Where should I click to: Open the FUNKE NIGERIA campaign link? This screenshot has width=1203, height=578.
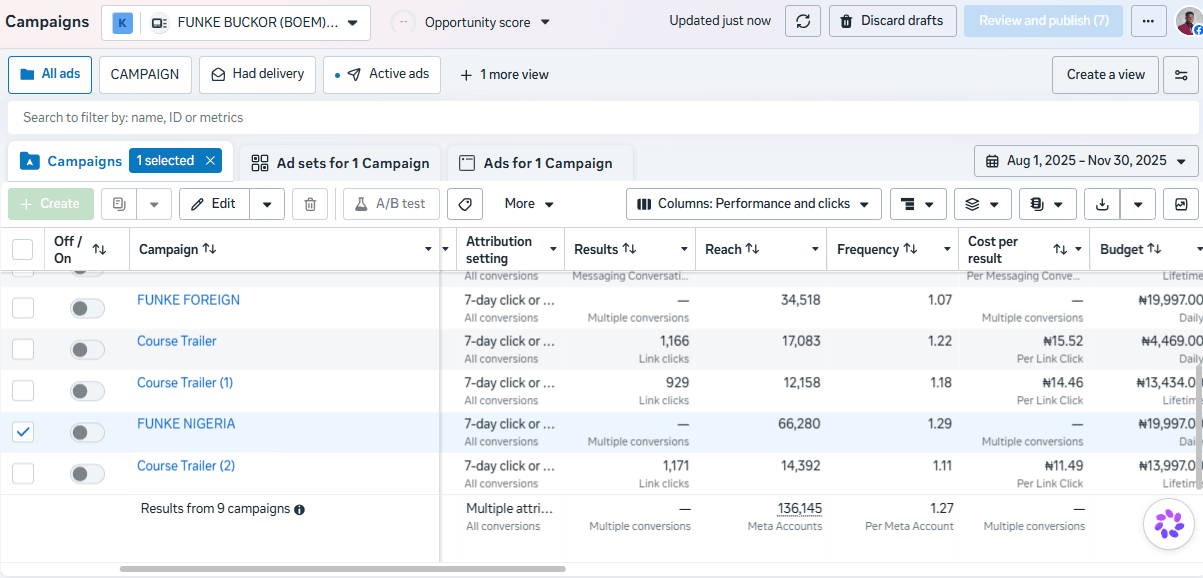pos(186,424)
